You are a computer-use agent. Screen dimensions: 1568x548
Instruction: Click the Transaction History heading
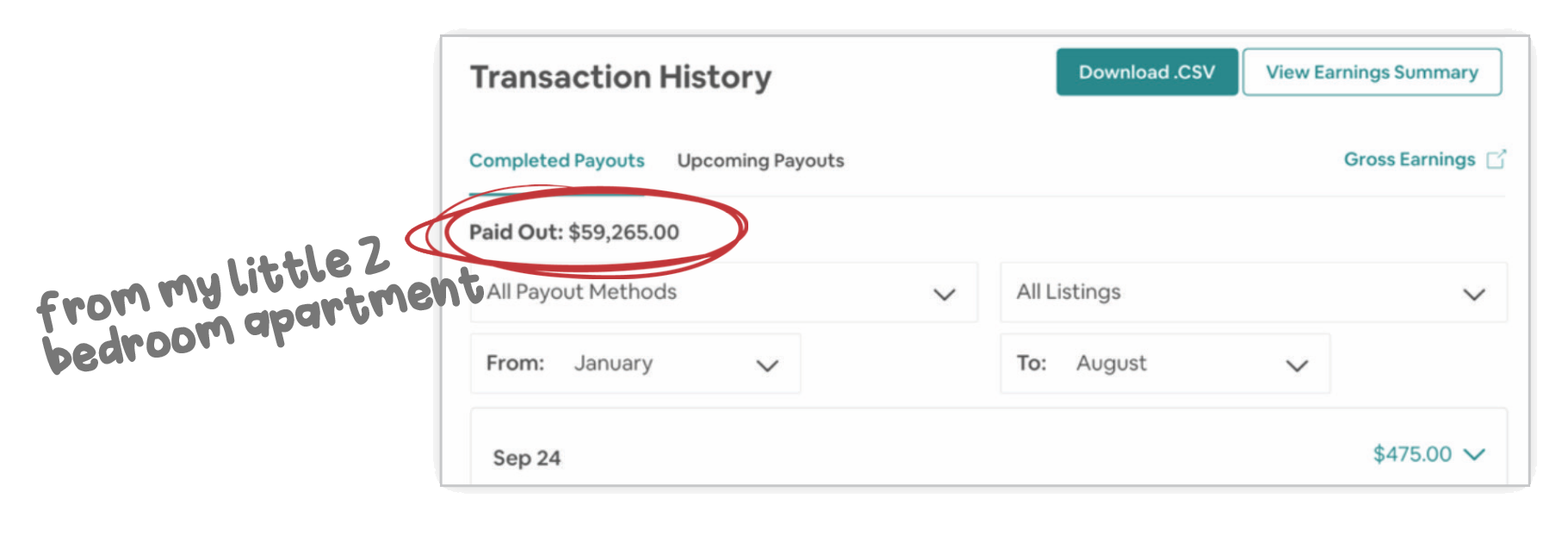click(x=621, y=77)
